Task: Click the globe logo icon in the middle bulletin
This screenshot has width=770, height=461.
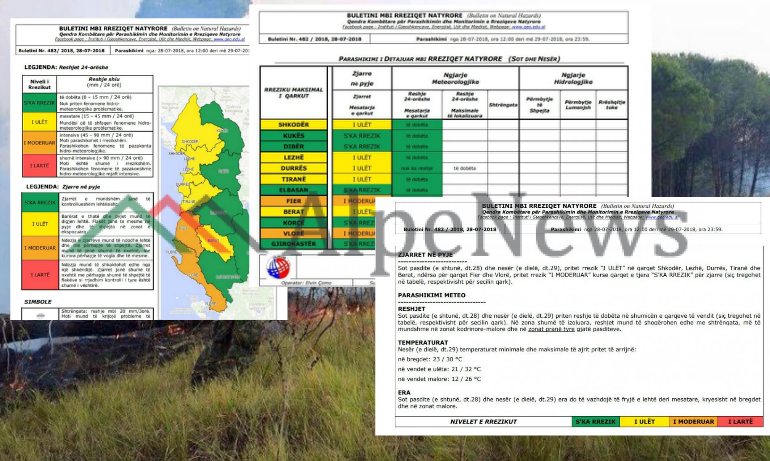Action: tap(278, 267)
